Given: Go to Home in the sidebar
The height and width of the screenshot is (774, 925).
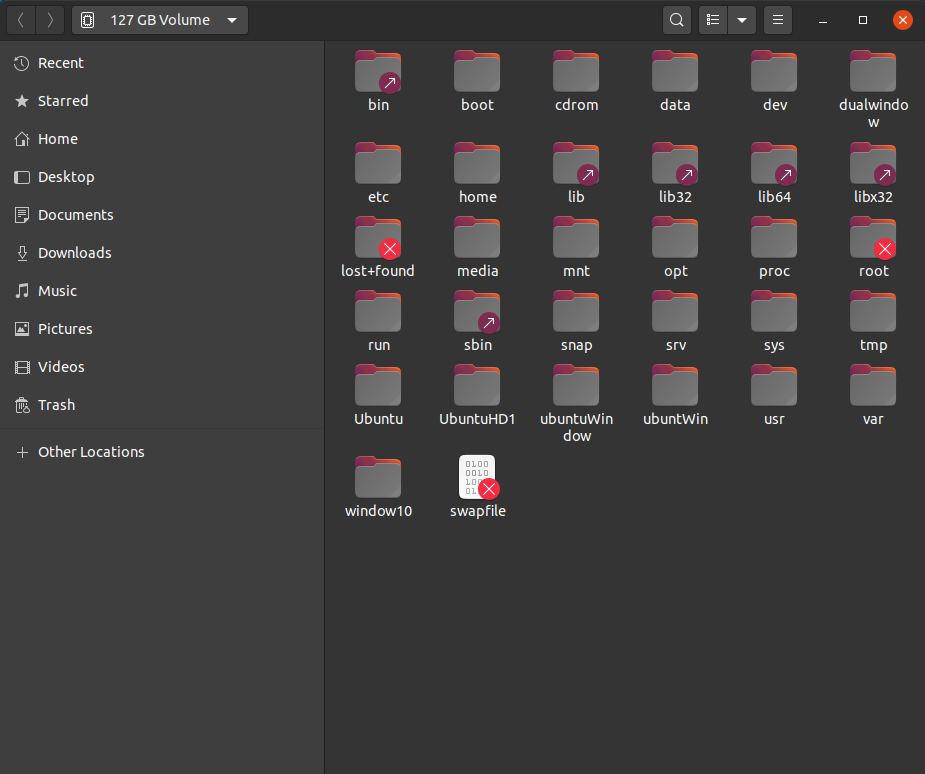Looking at the screenshot, I should (162, 139).
